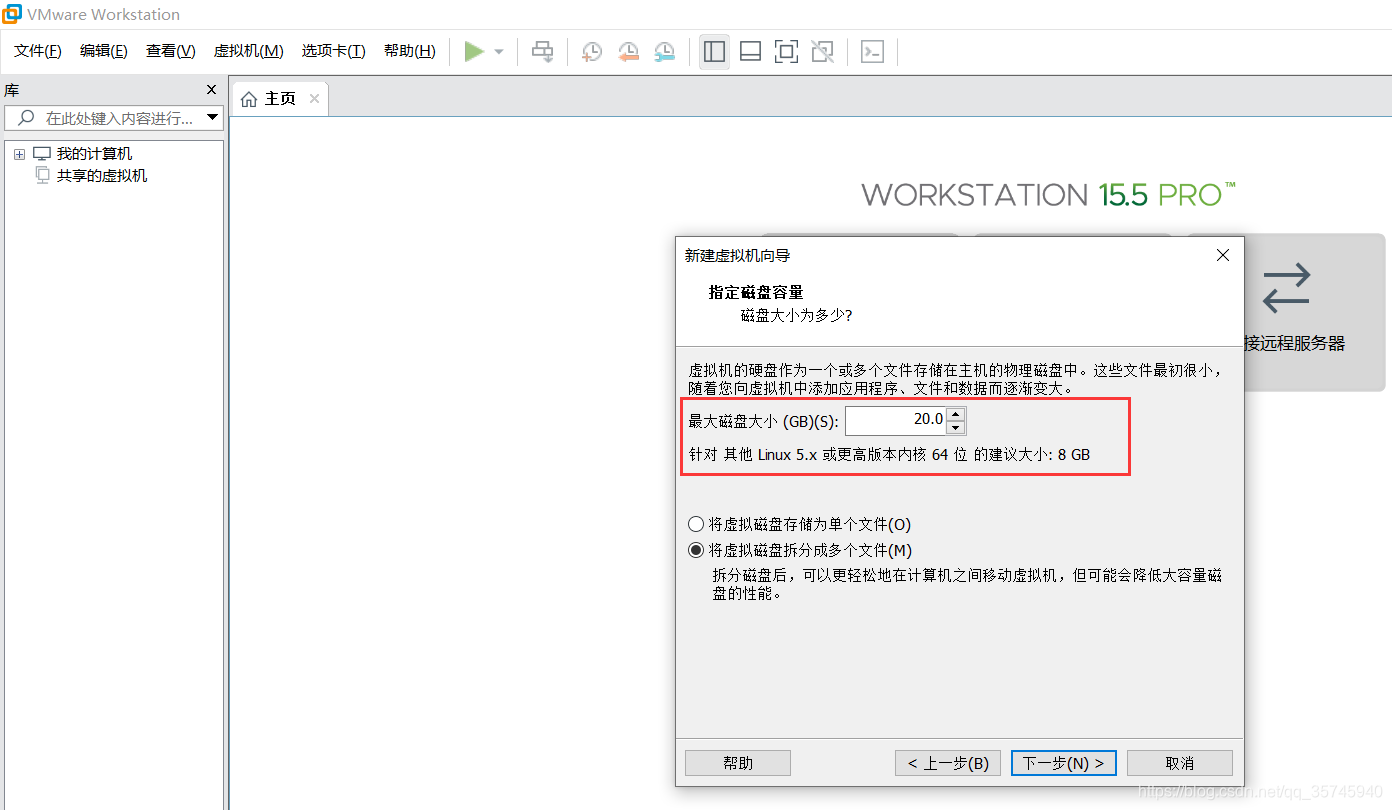The height and width of the screenshot is (810, 1392).
Task: Open the power options dropdown arrow beside the play icon
Action: [499, 52]
